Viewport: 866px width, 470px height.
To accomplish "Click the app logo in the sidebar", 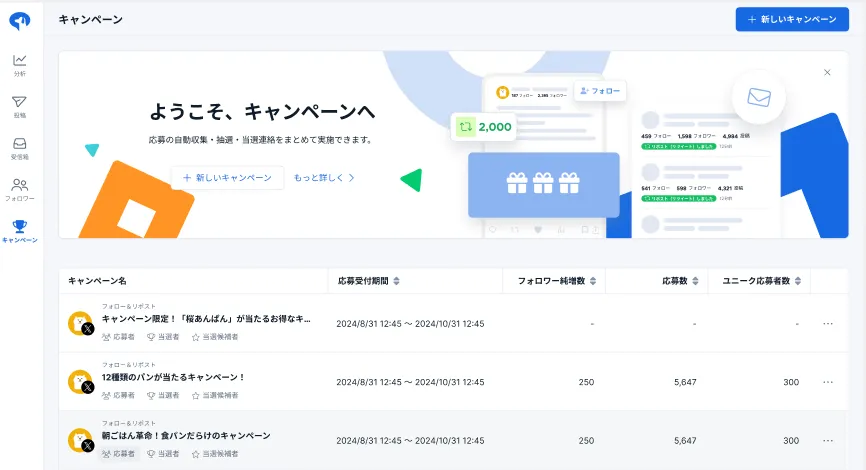I will click(x=20, y=21).
